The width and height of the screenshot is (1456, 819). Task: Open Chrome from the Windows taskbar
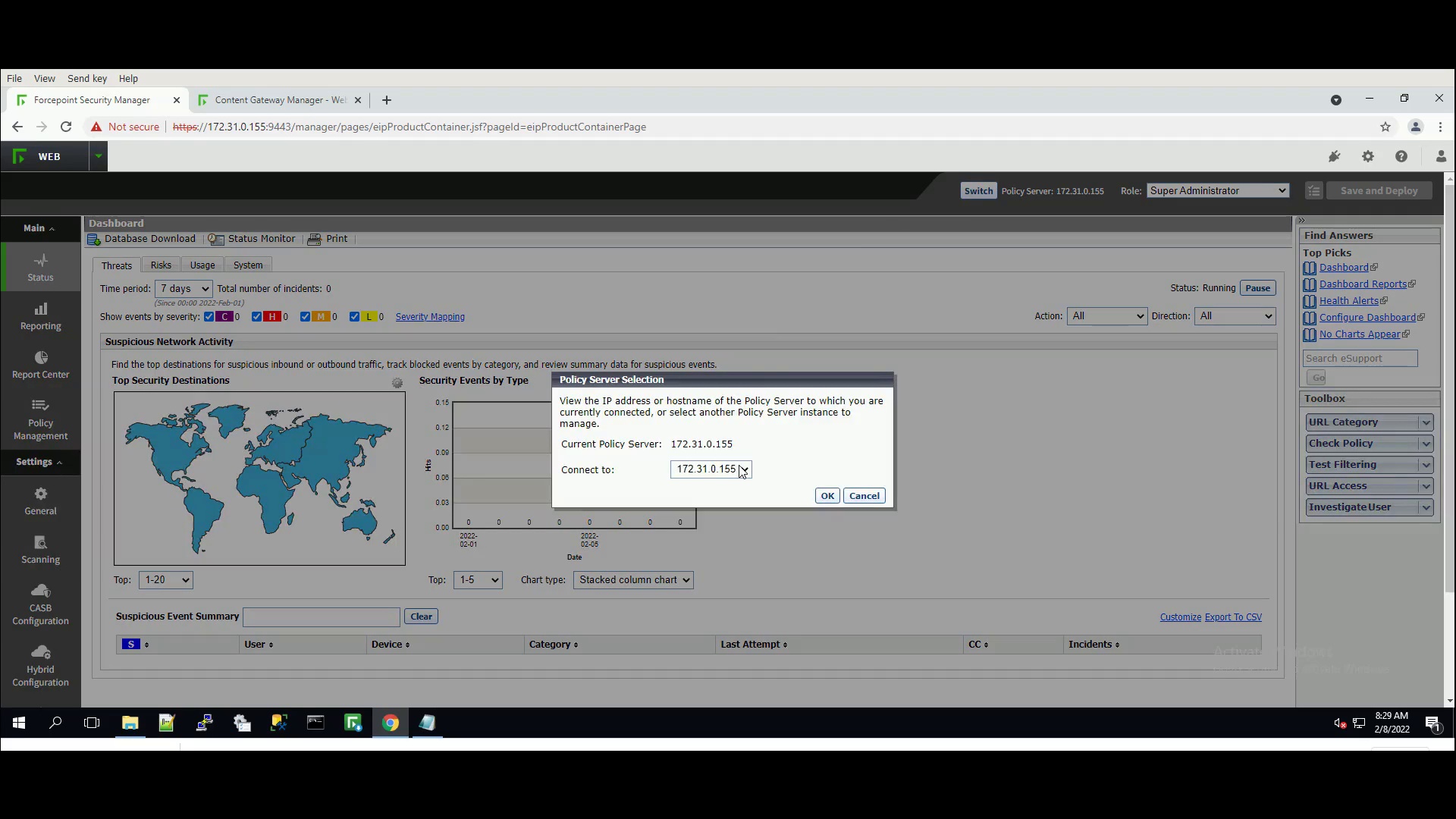tap(391, 723)
